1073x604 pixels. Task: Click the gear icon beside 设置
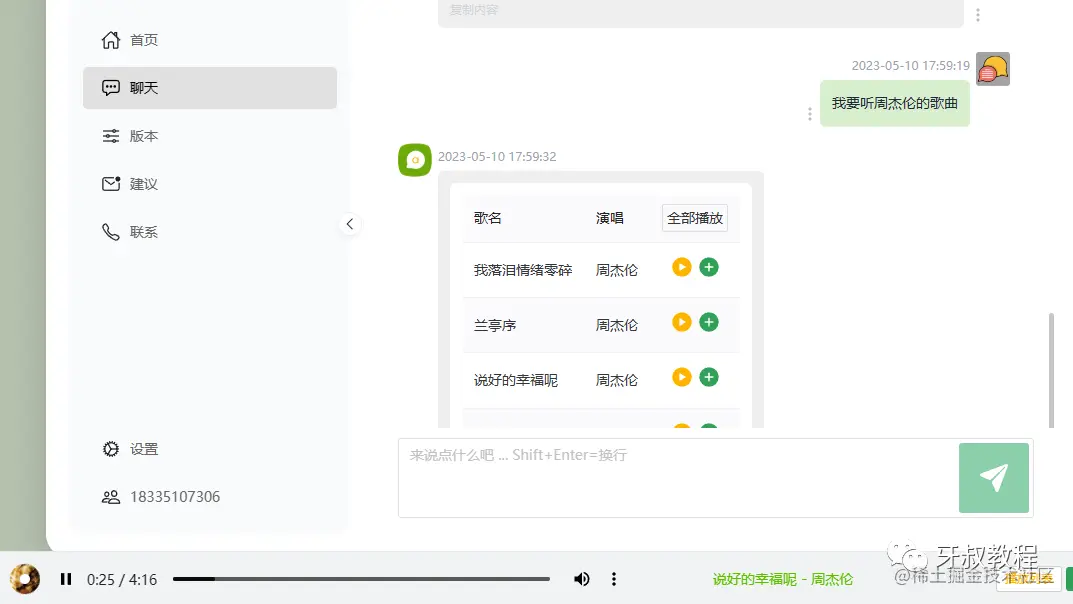pos(111,449)
